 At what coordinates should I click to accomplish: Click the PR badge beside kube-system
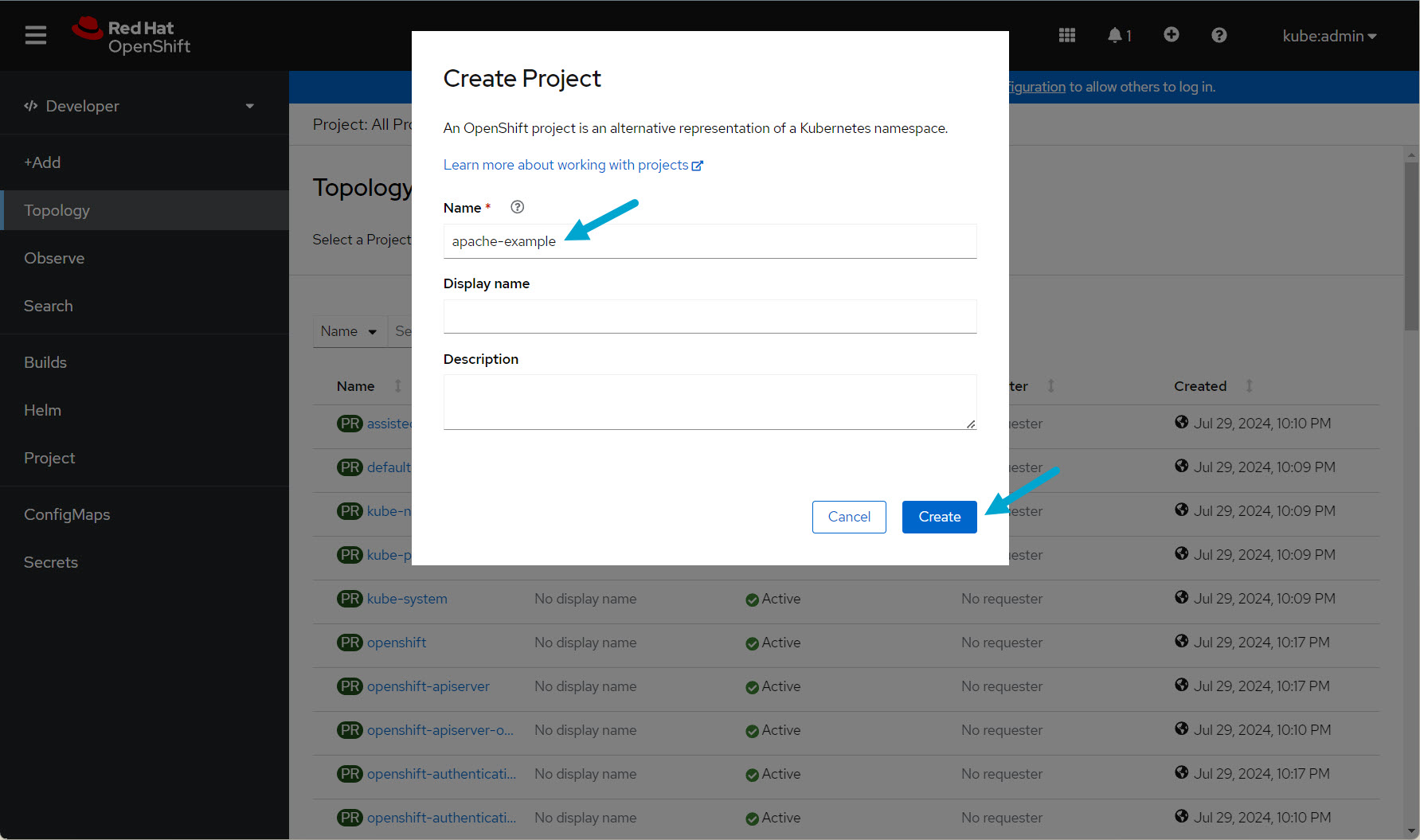(350, 598)
